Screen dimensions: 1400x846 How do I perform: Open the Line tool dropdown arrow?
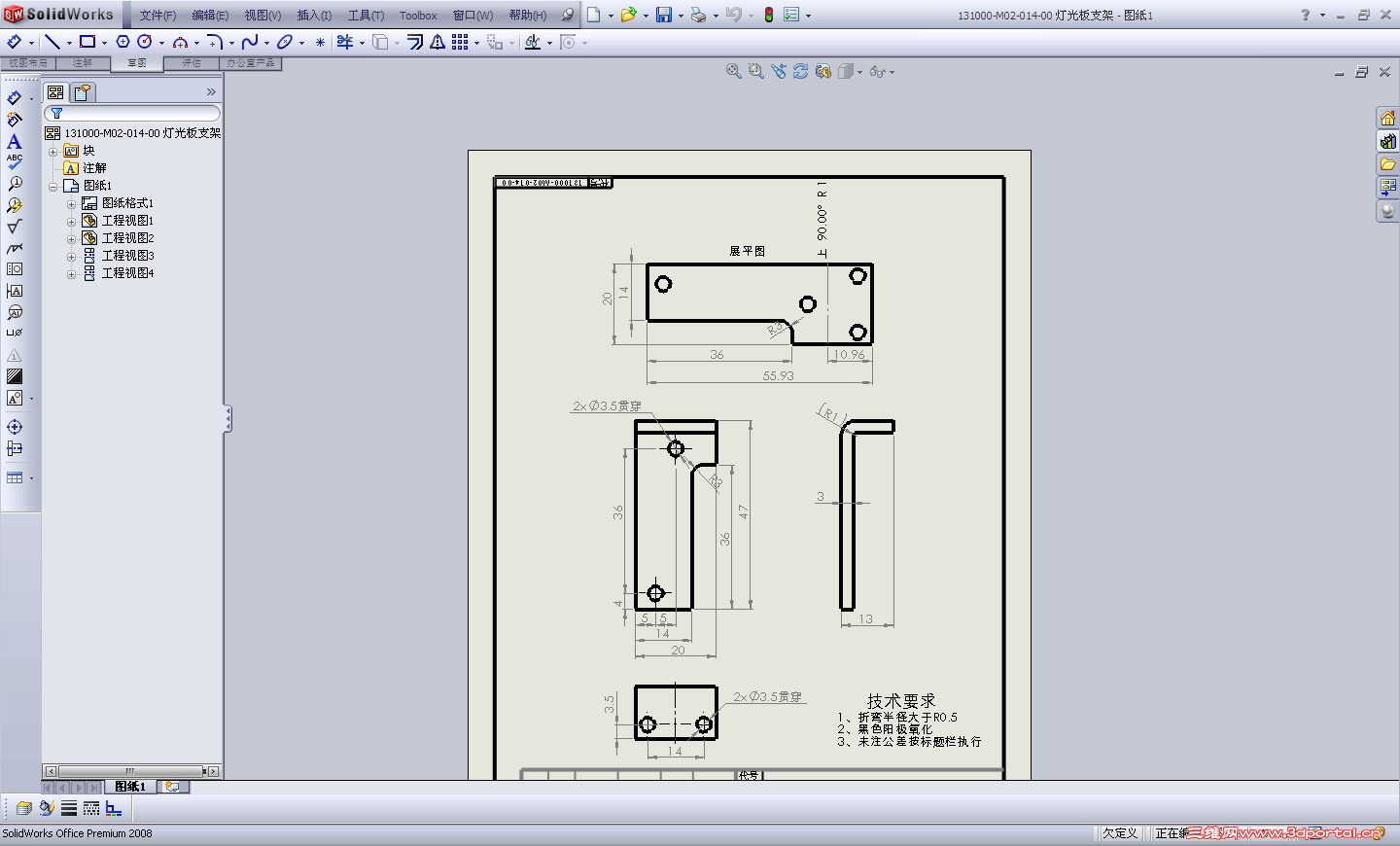tap(69, 43)
